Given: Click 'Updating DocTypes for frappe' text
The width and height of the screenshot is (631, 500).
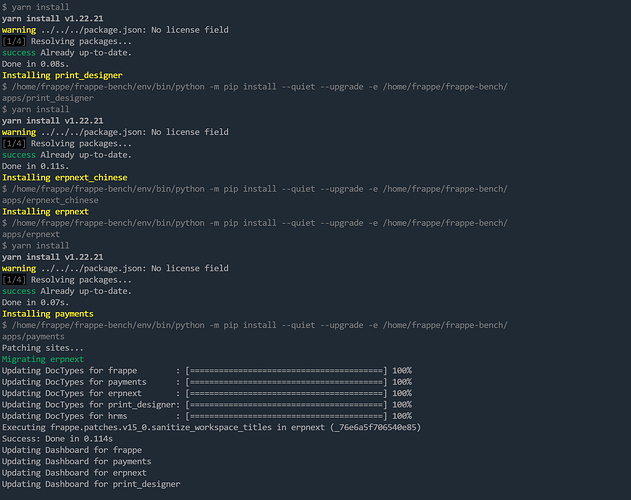Looking at the screenshot, I should point(70,371).
